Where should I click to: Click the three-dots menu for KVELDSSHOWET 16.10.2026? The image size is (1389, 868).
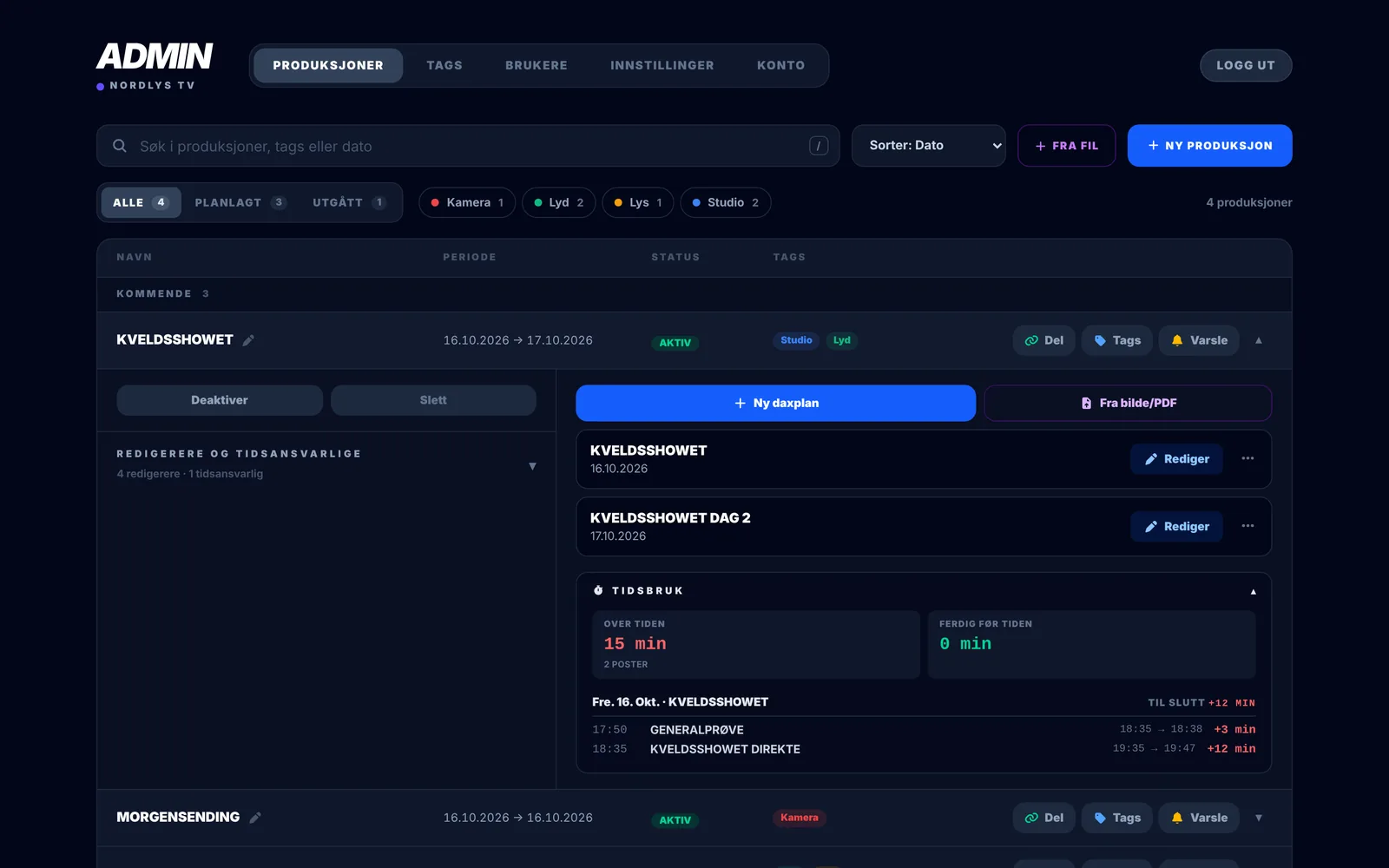tap(1247, 458)
